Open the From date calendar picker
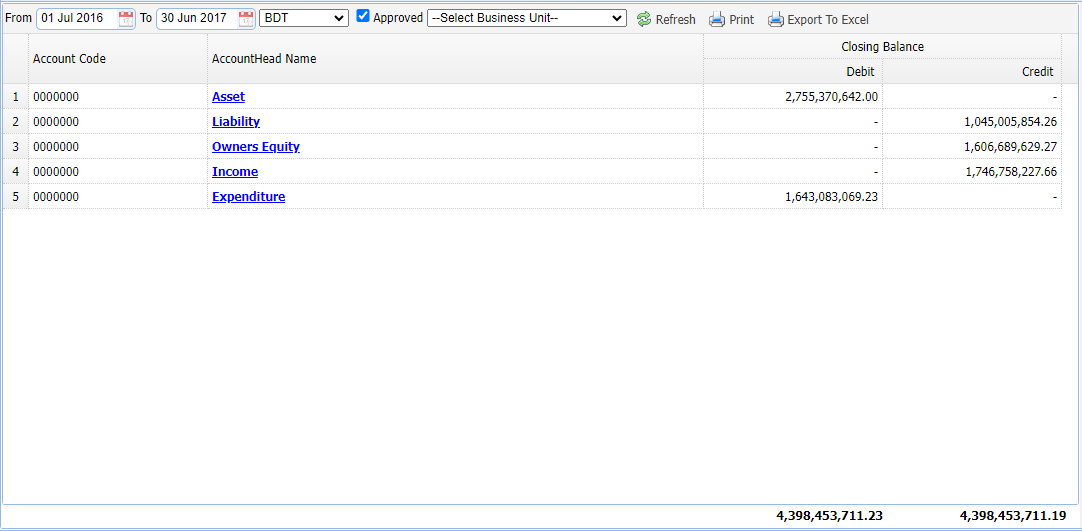Image resolution: width=1082 pixels, height=531 pixels. pyautogui.click(x=126, y=19)
